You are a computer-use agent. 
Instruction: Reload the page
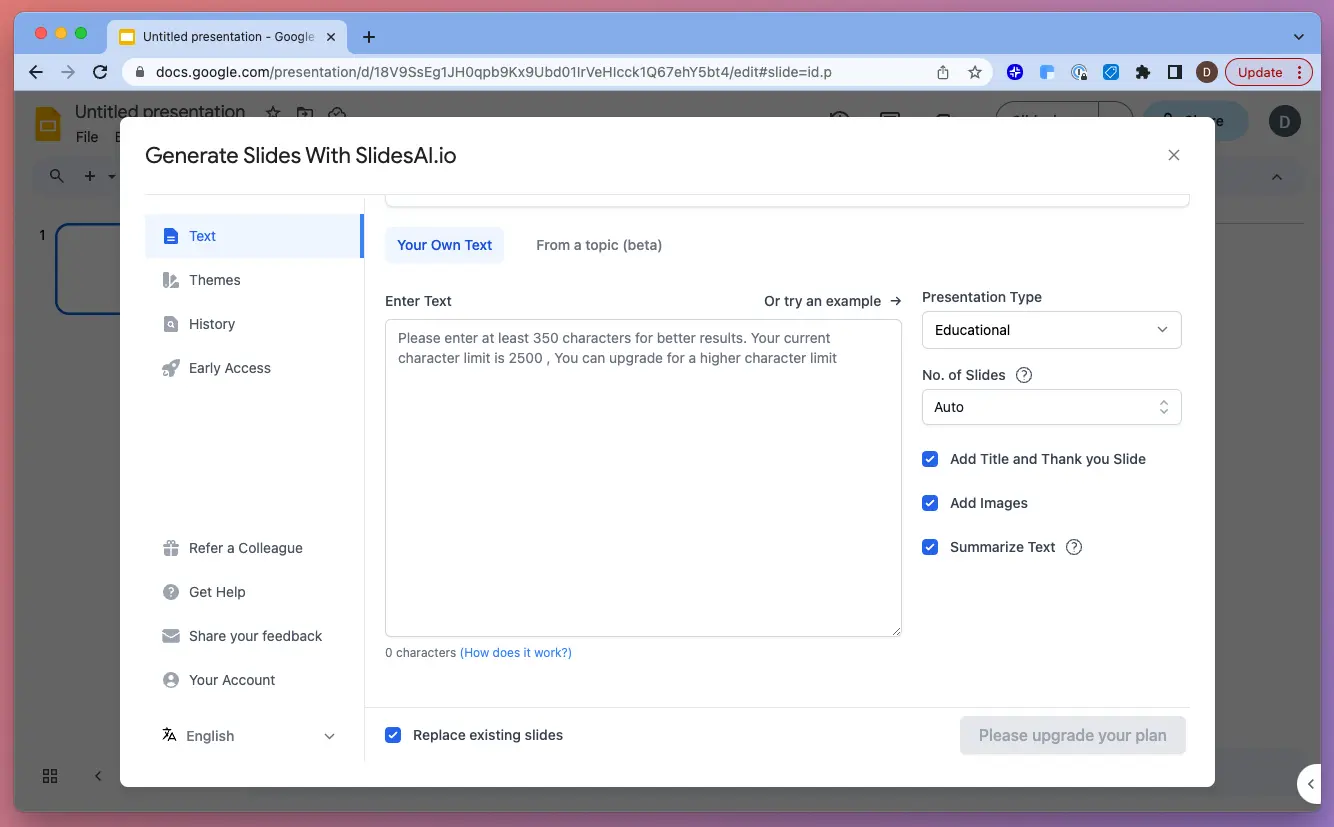[100, 72]
